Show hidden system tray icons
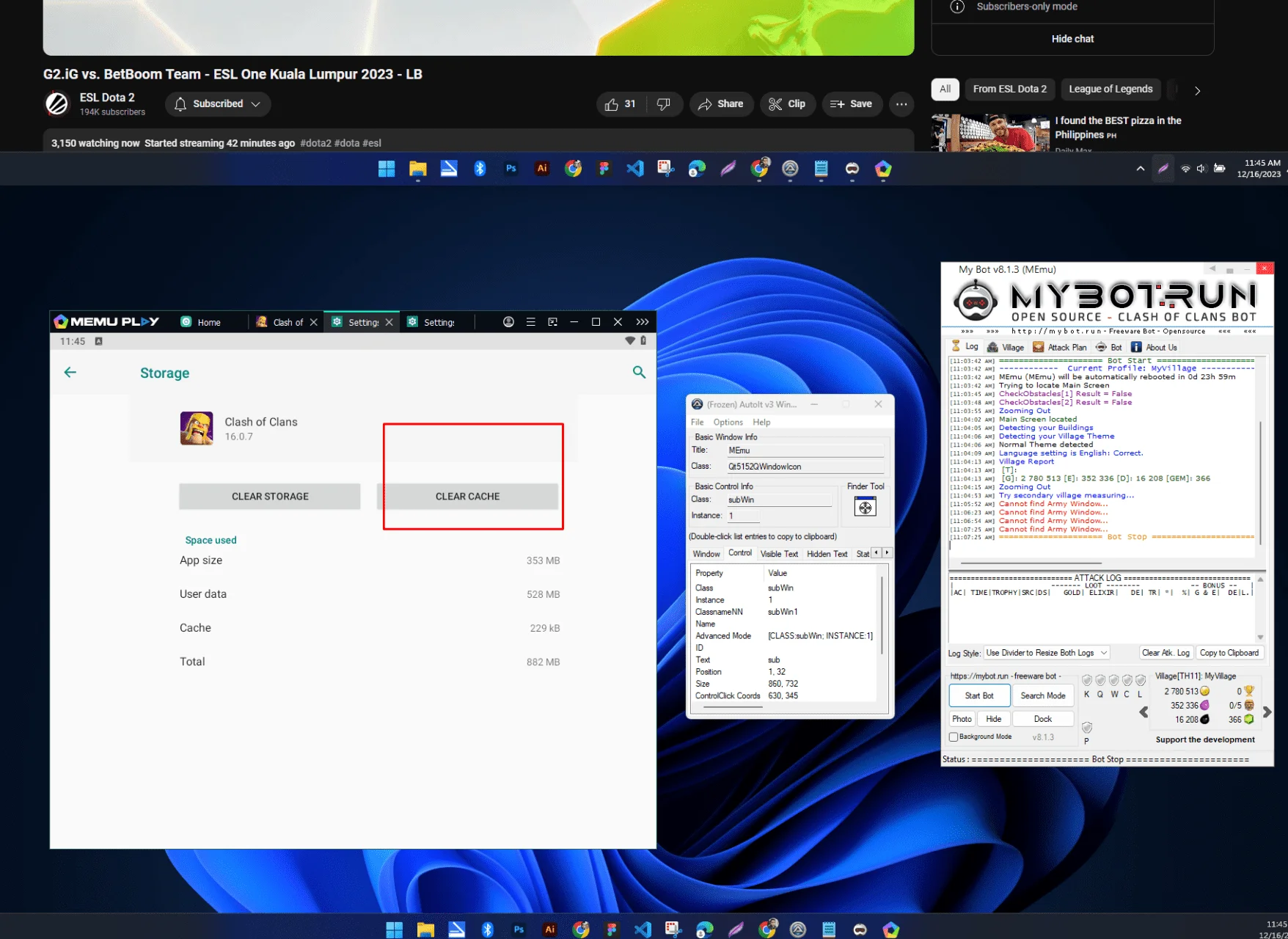Viewport: 1288px width, 939px height. pyautogui.click(x=1141, y=169)
